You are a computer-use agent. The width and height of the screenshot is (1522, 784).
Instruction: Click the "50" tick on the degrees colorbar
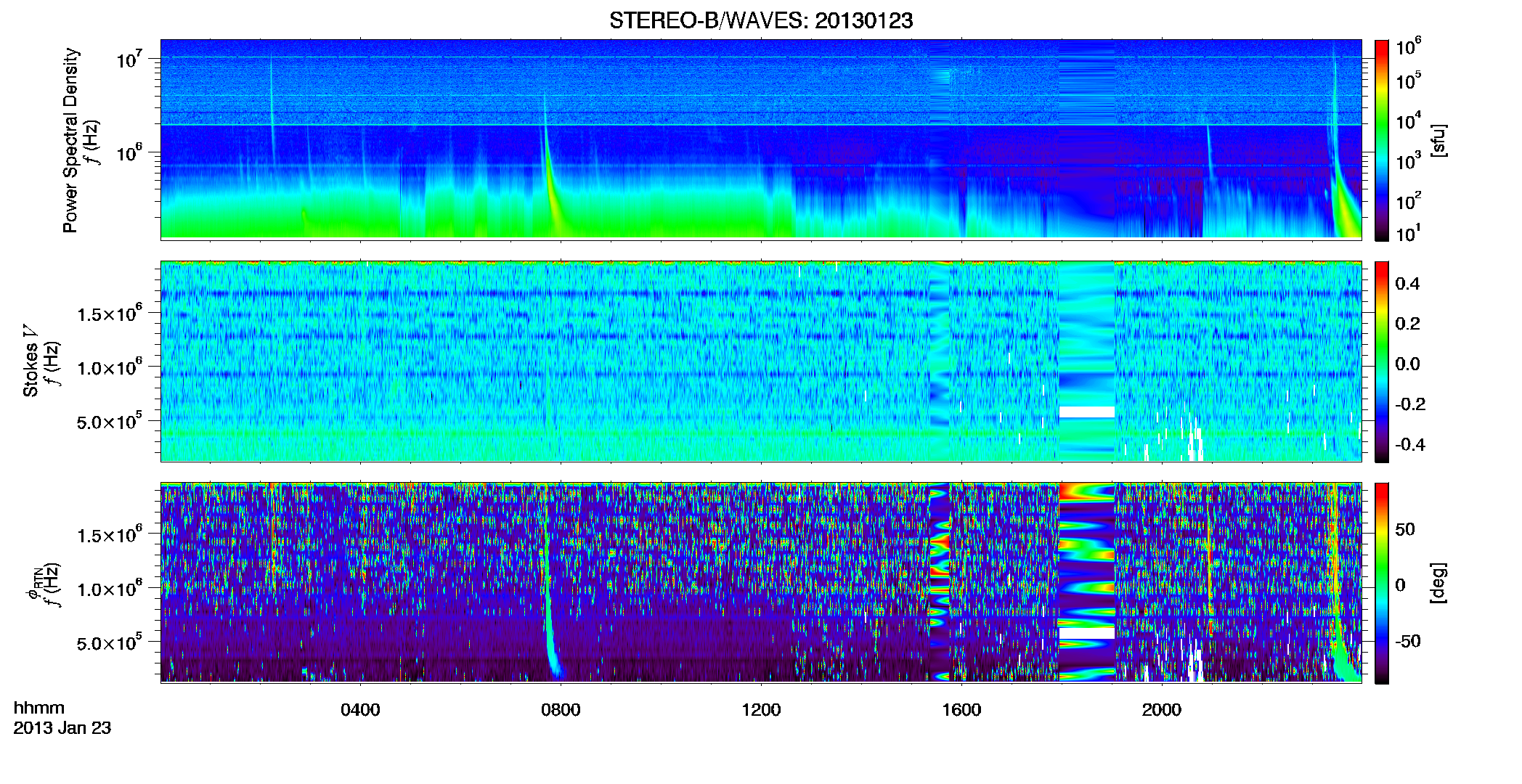(x=1405, y=529)
